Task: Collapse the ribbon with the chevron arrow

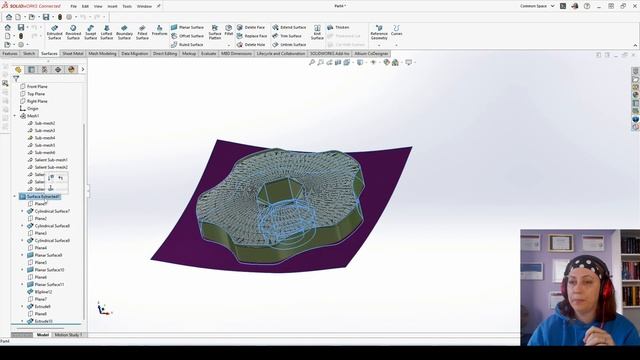Action: 635,45
